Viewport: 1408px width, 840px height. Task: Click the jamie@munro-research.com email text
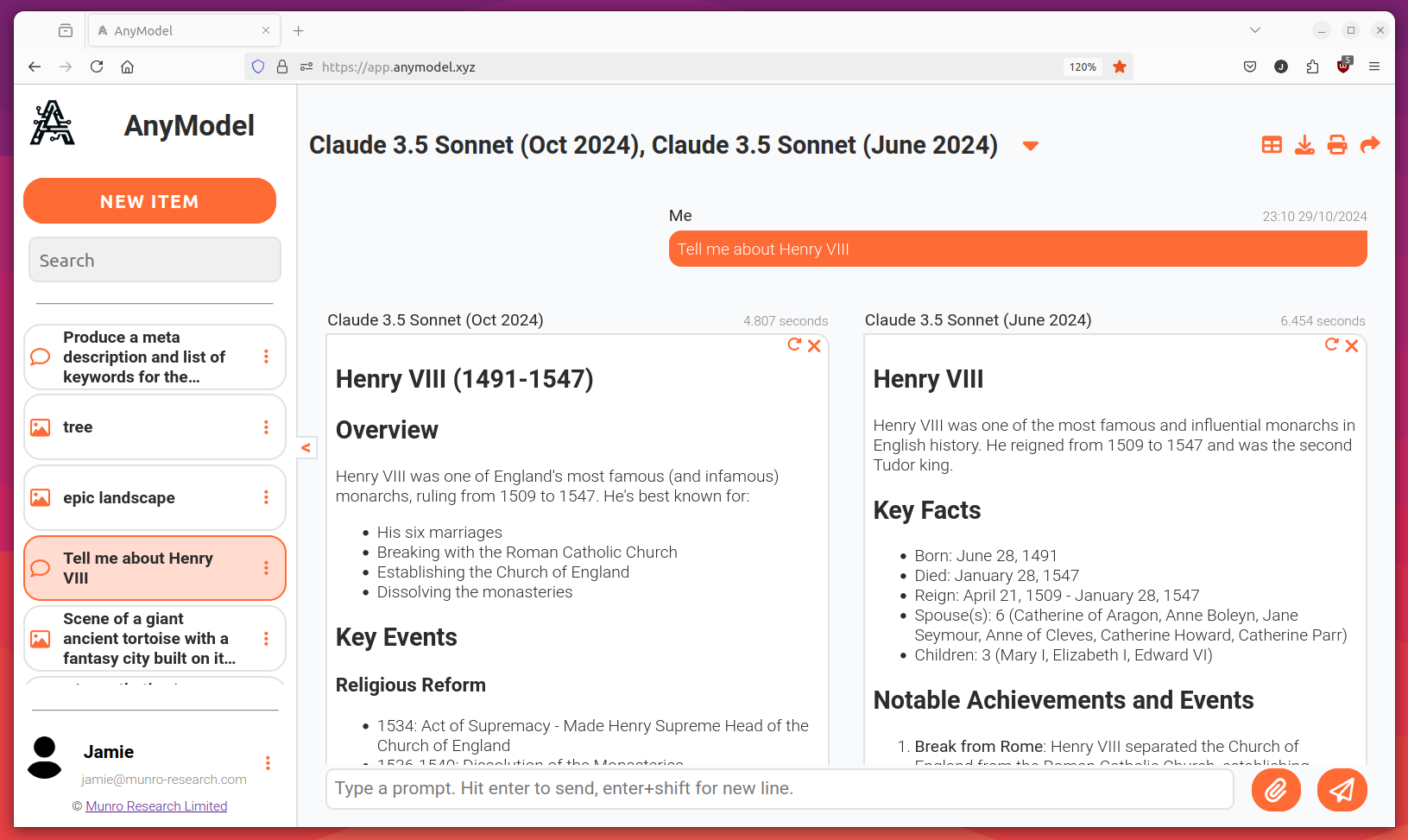pyautogui.click(x=164, y=780)
